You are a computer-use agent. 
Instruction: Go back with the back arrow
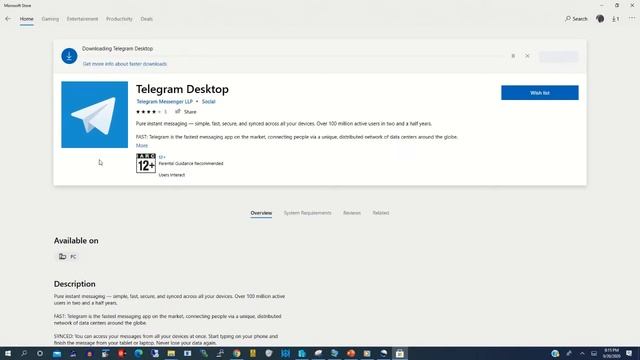click(8, 19)
